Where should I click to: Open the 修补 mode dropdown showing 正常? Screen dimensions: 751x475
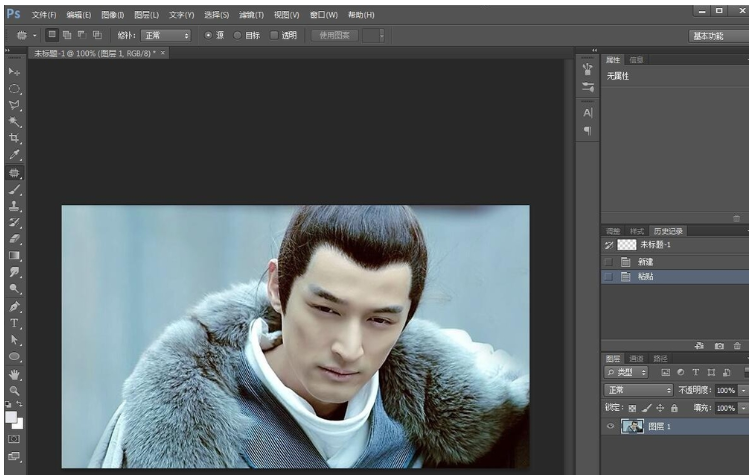coord(166,35)
